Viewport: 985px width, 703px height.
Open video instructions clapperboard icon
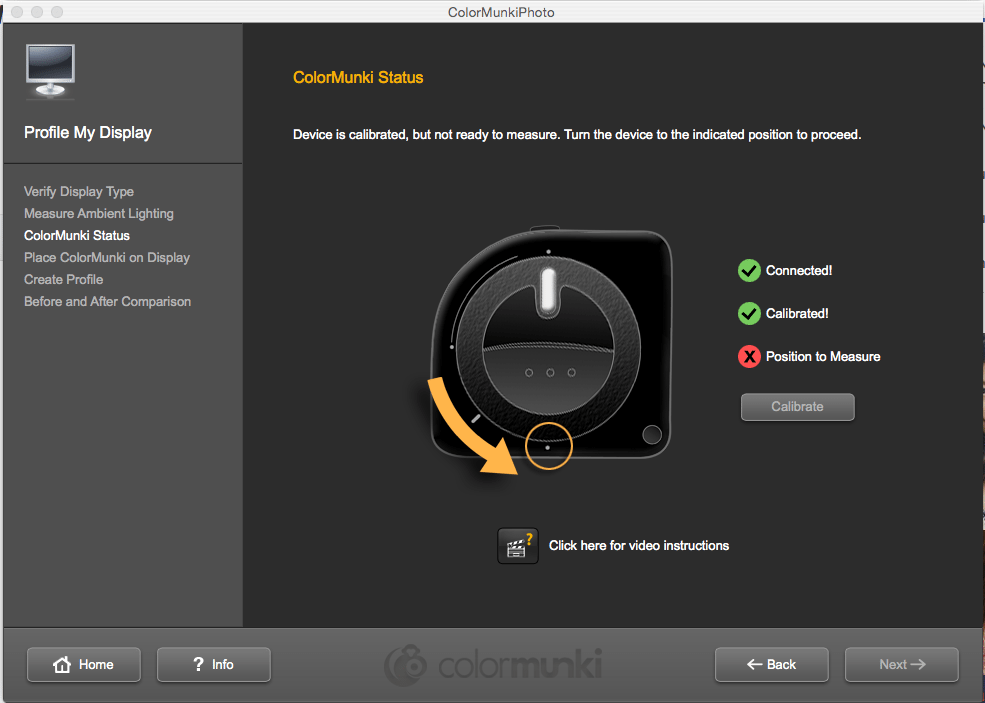tap(518, 545)
